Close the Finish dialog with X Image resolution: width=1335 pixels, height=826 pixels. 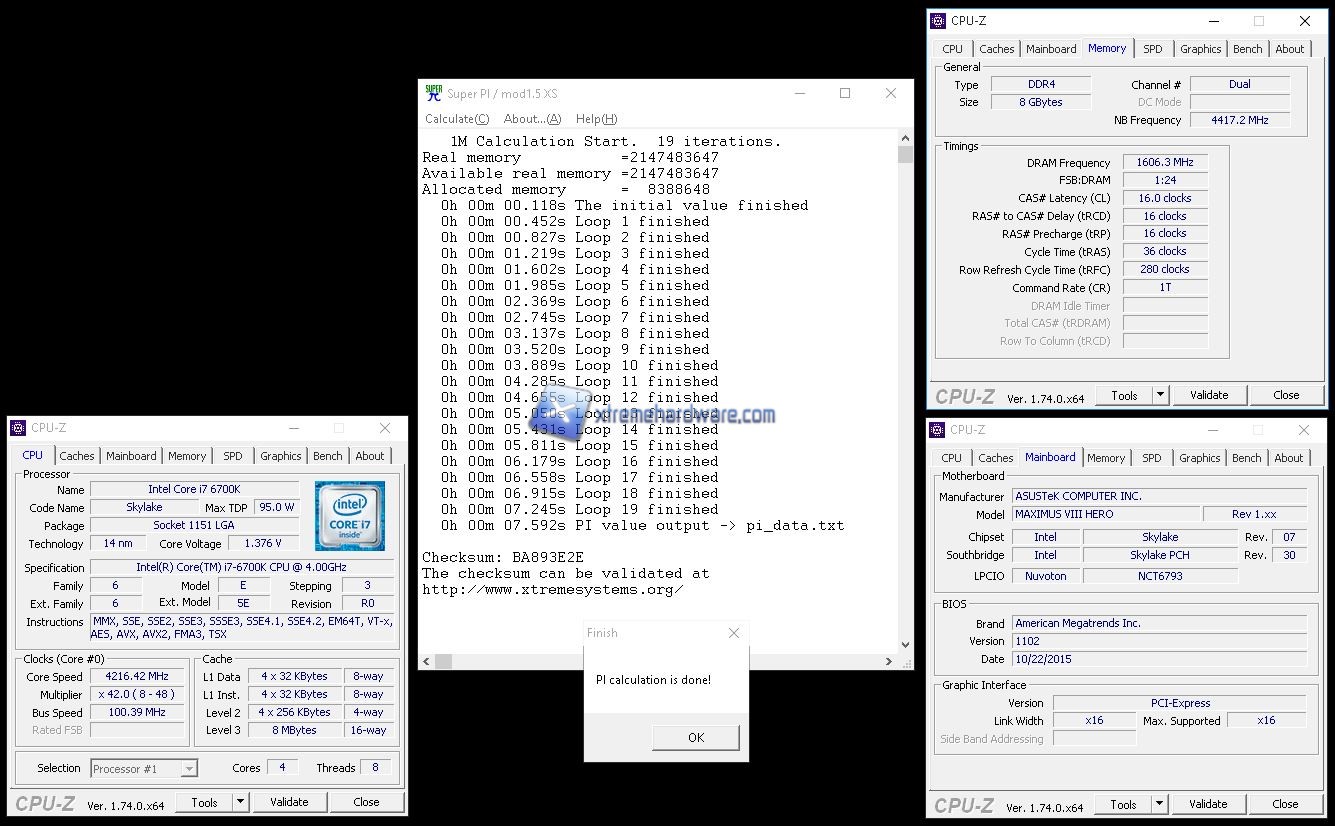pos(734,633)
